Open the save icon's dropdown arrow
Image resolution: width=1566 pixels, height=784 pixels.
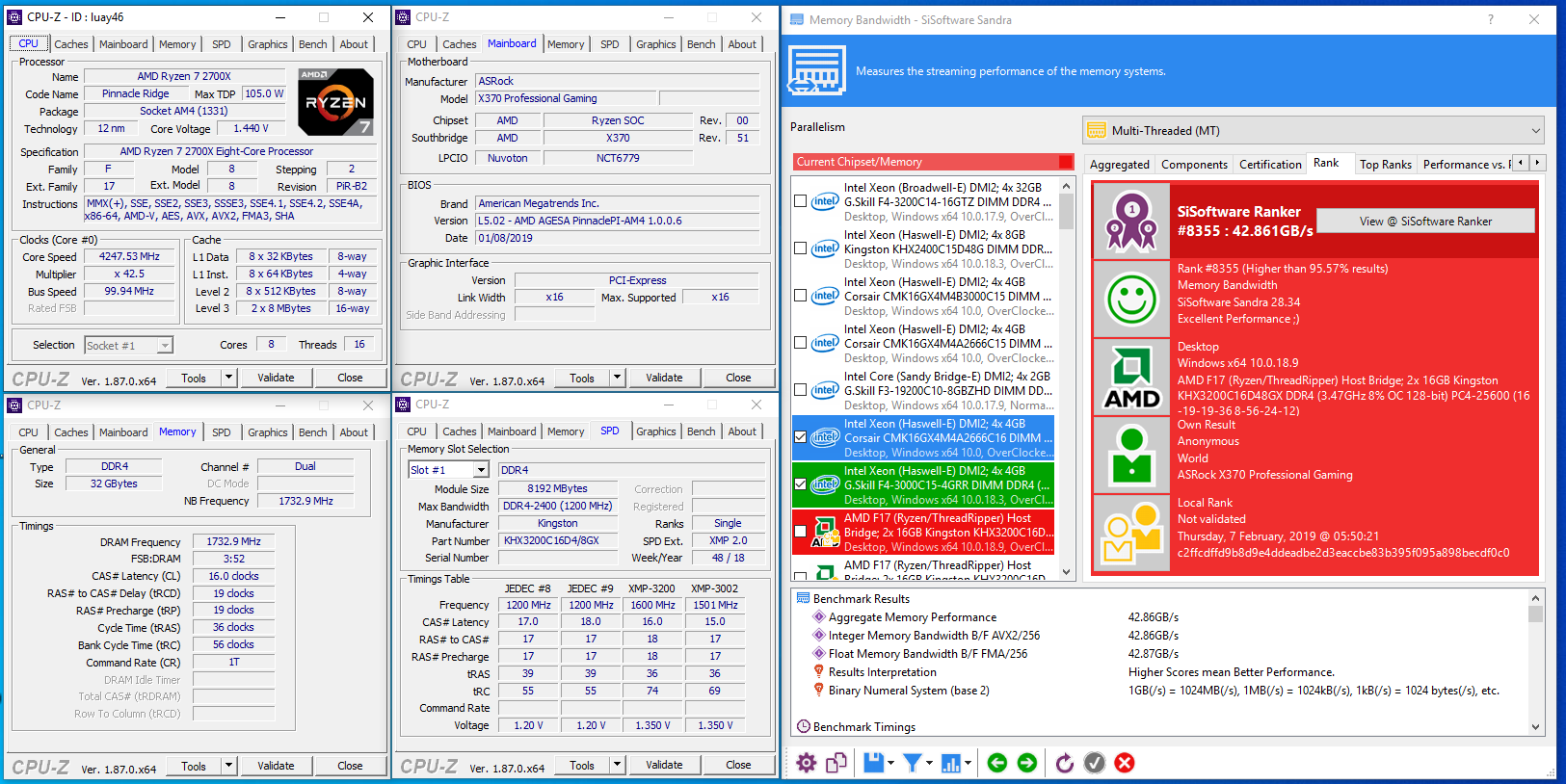point(890,763)
